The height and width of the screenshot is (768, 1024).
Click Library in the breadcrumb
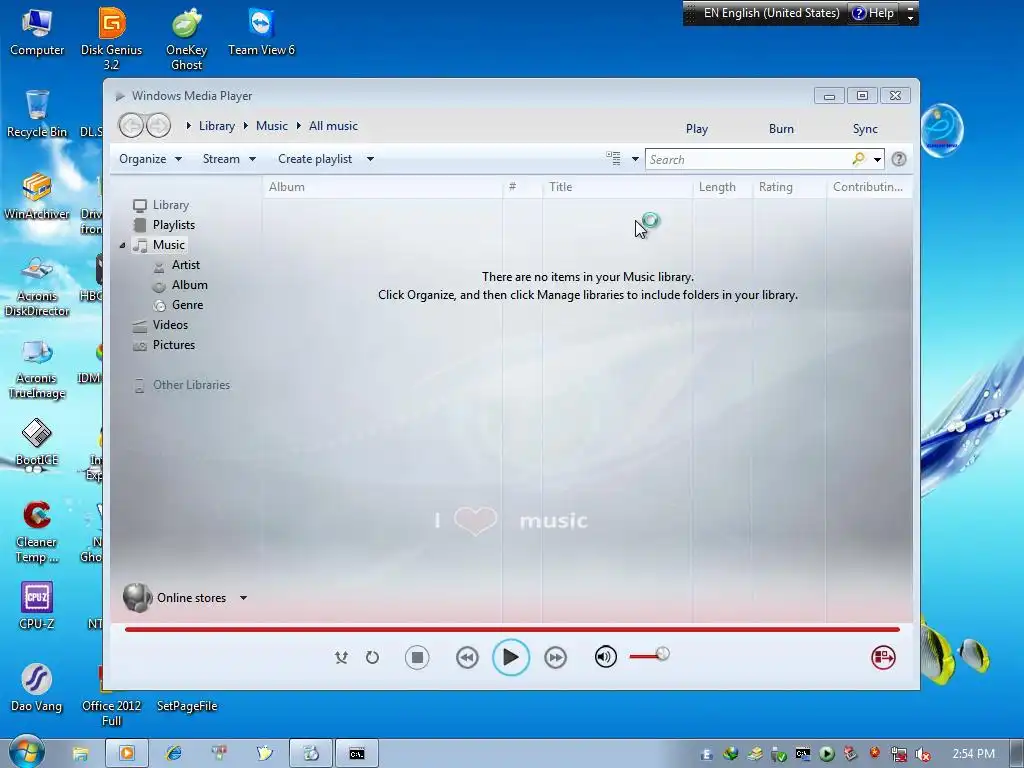point(217,126)
